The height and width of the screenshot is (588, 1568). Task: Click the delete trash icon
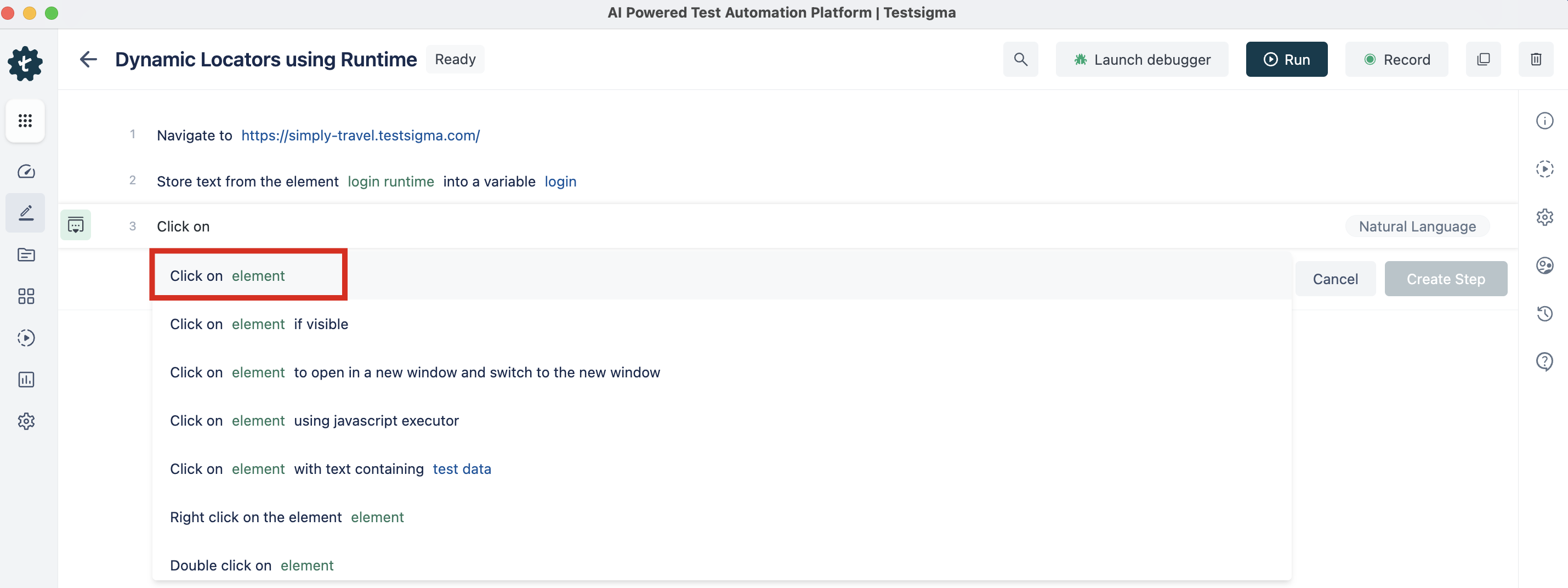[x=1536, y=59]
